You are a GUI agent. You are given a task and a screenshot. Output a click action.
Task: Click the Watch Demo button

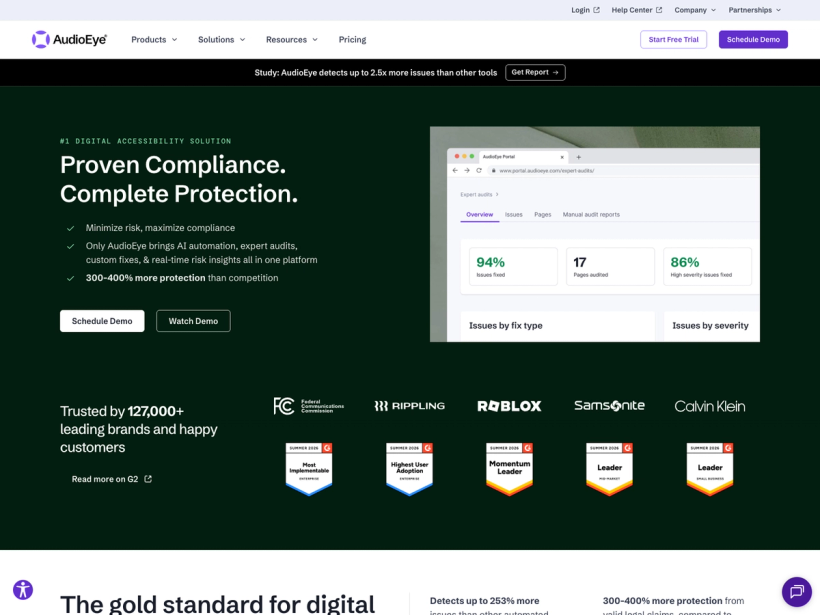[x=193, y=321]
